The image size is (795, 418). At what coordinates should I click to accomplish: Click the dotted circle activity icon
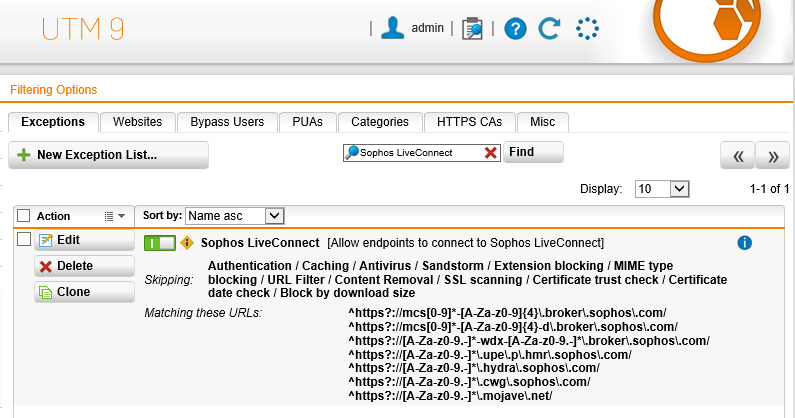587,28
